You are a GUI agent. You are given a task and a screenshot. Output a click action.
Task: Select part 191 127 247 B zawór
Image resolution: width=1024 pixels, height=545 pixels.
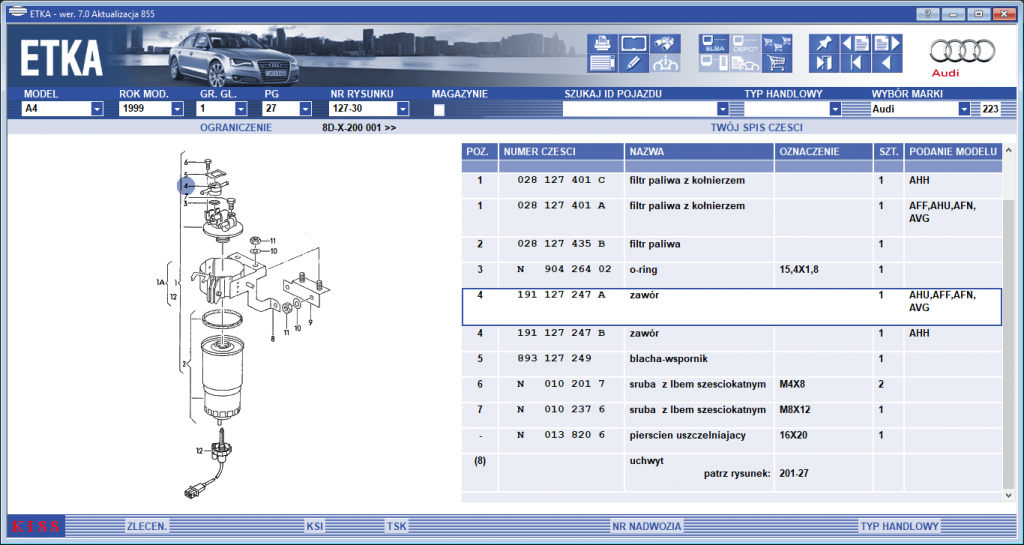731,339
